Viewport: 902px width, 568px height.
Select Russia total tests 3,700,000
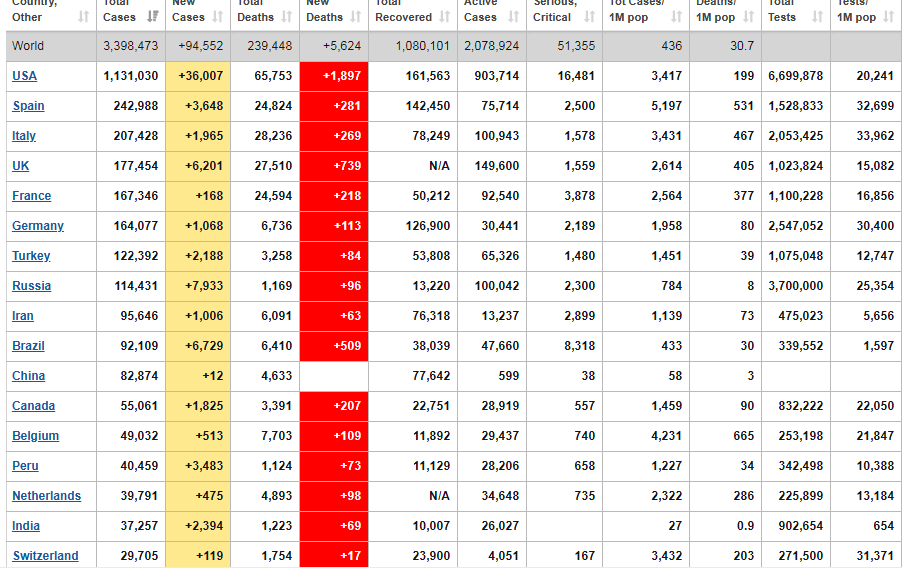click(x=796, y=285)
